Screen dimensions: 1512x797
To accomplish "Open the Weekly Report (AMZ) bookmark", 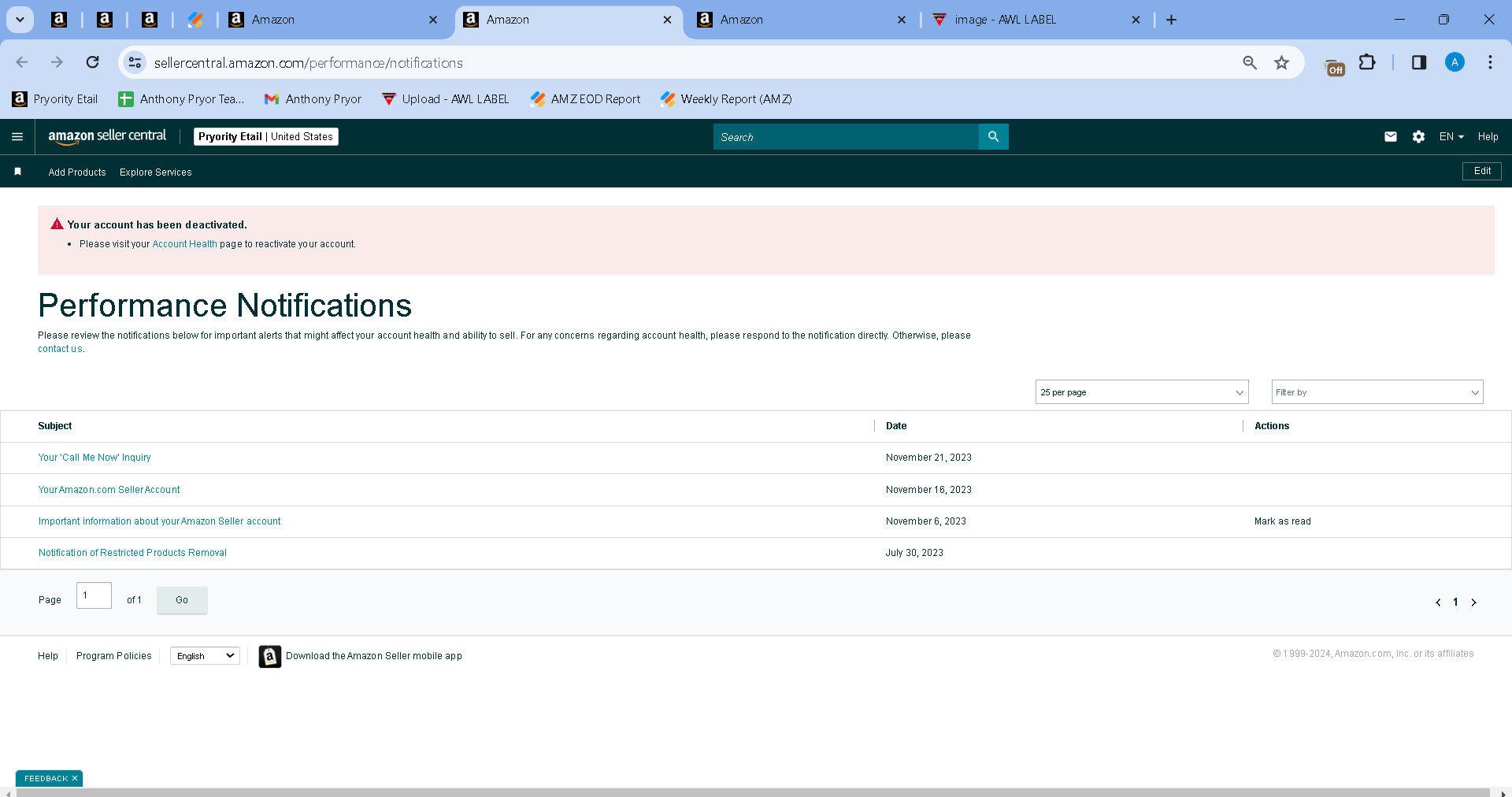I will [x=726, y=99].
